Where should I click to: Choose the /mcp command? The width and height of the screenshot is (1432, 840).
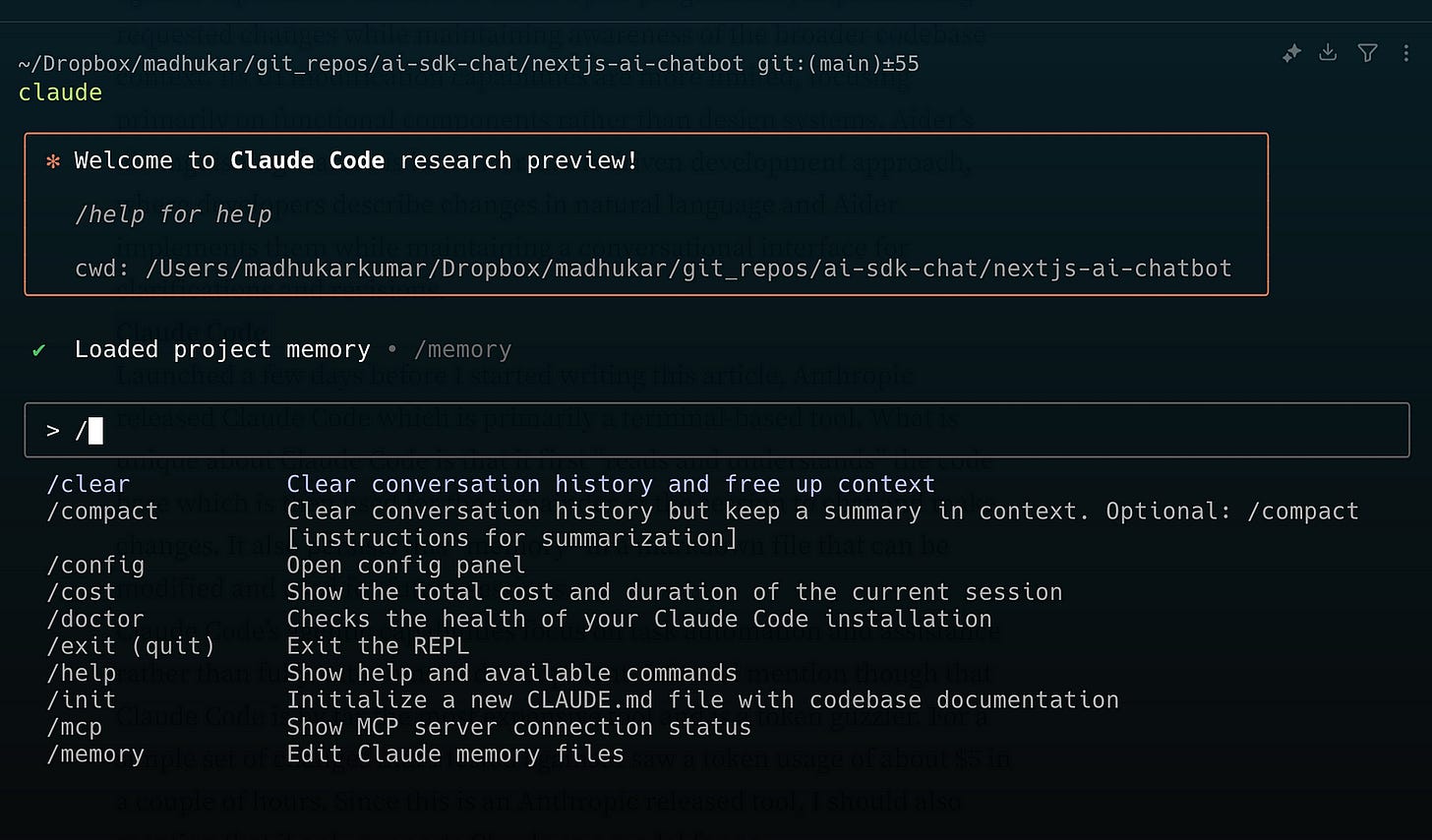(x=75, y=728)
